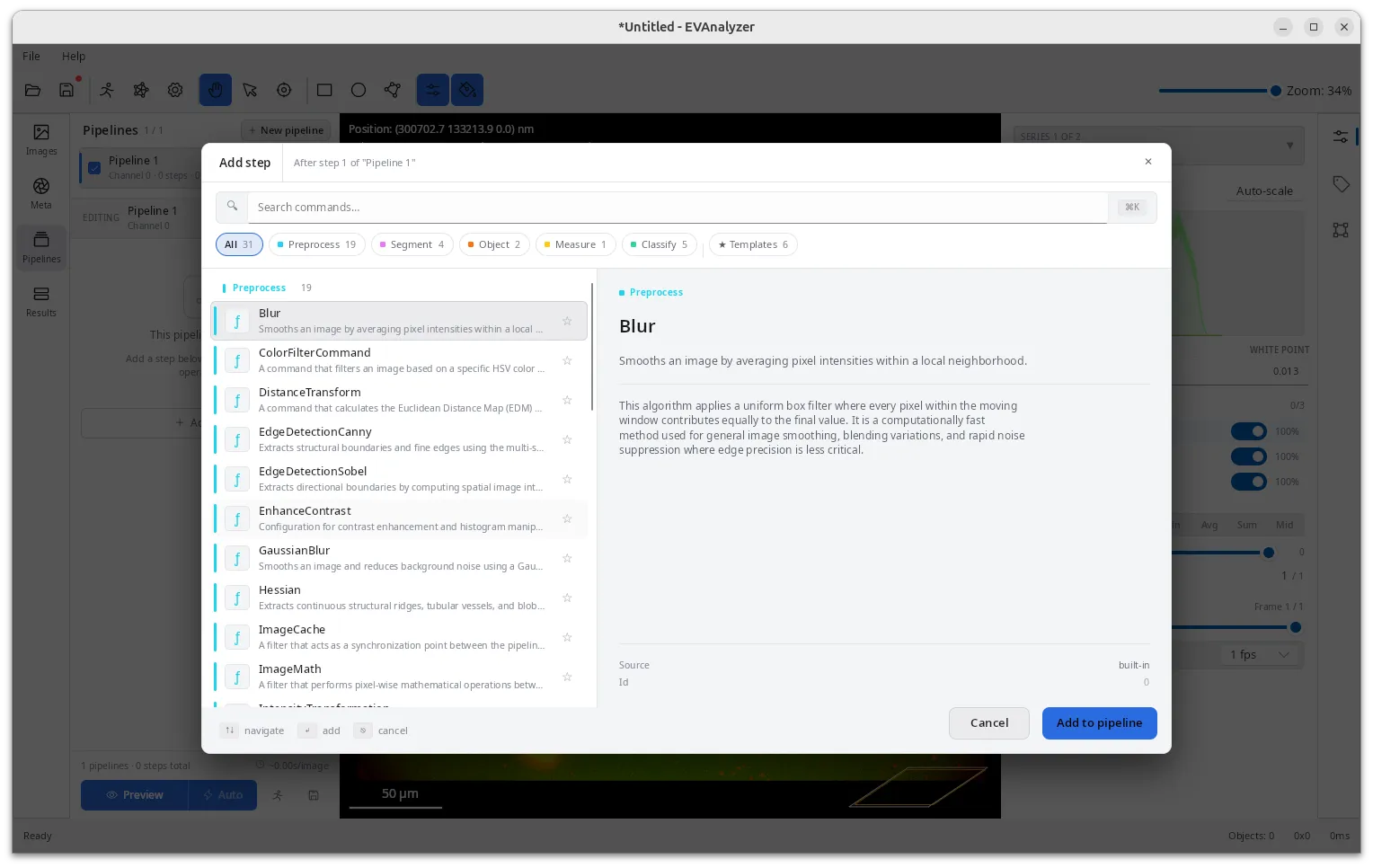Select the EnhanceContrast command
The image size is (1373, 868).
(399, 518)
